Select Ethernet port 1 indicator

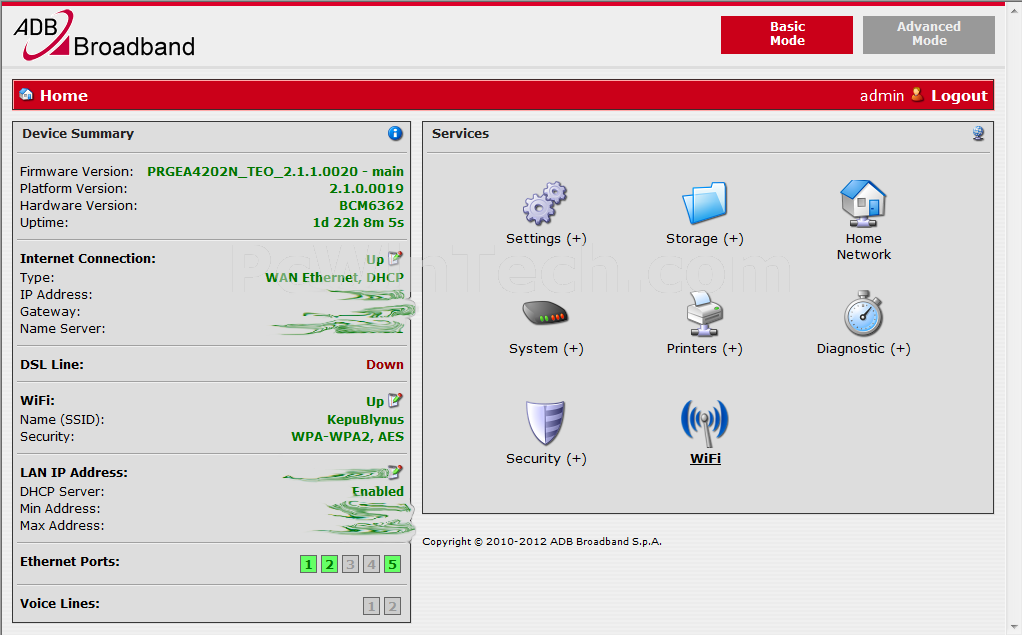308,564
